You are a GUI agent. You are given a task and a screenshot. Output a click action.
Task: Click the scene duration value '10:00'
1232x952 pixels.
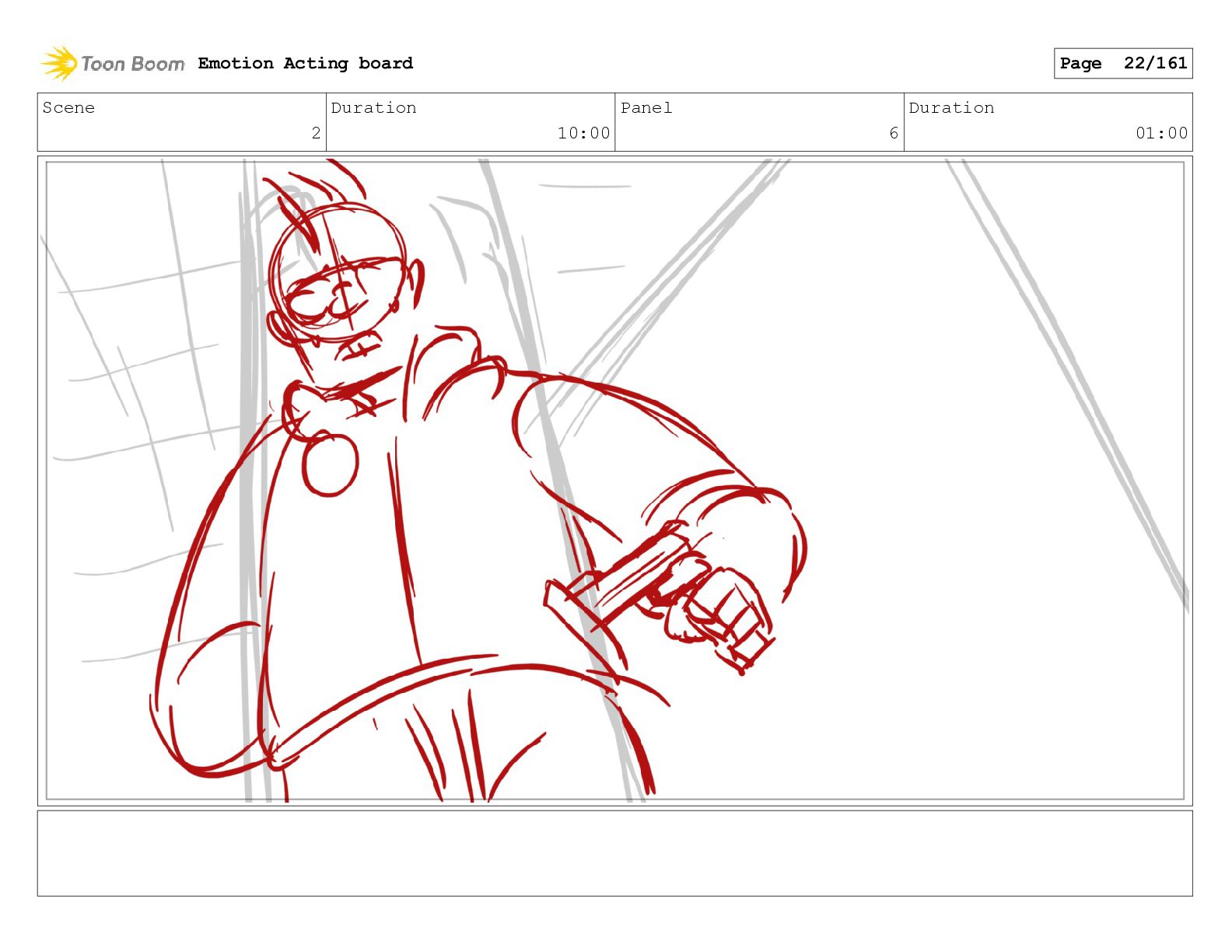pos(583,133)
